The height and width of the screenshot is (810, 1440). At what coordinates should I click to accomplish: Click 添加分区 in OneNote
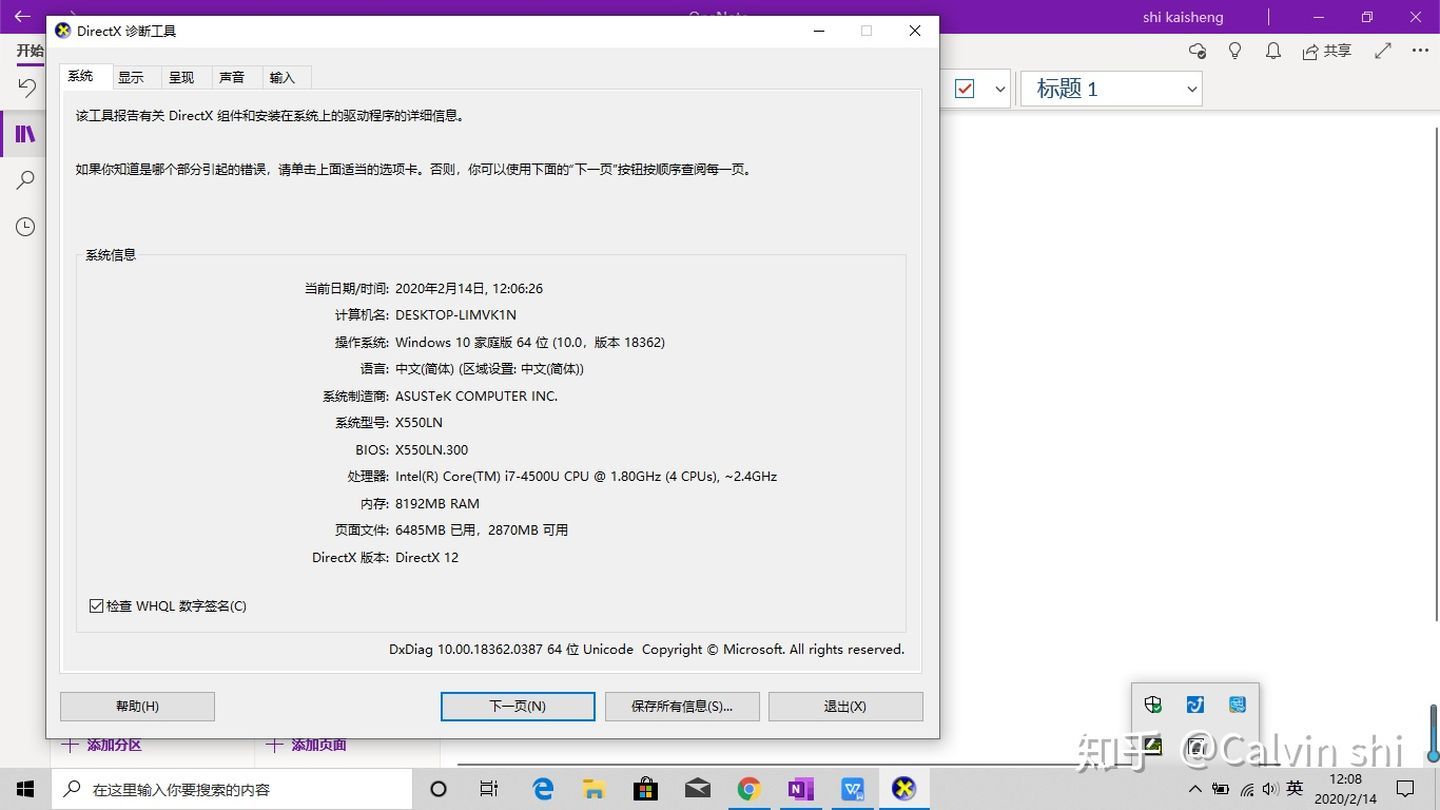click(x=102, y=745)
